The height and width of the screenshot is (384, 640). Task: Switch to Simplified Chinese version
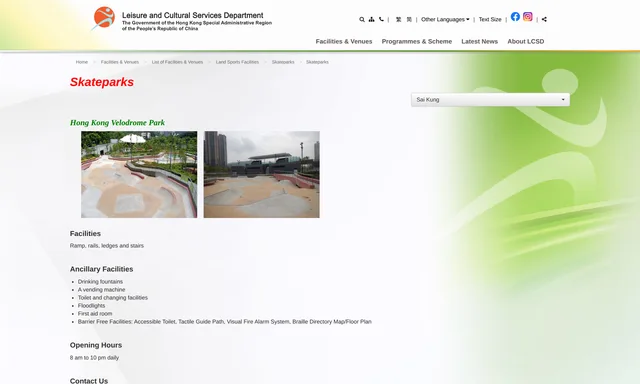click(x=409, y=19)
